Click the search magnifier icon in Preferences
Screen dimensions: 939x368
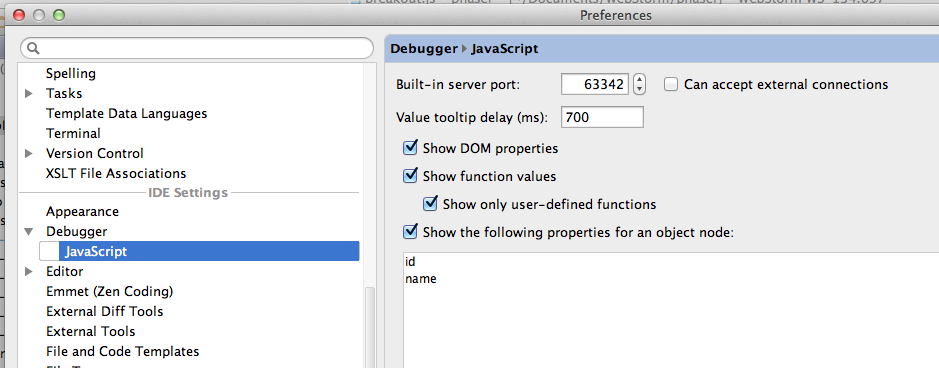point(34,48)
